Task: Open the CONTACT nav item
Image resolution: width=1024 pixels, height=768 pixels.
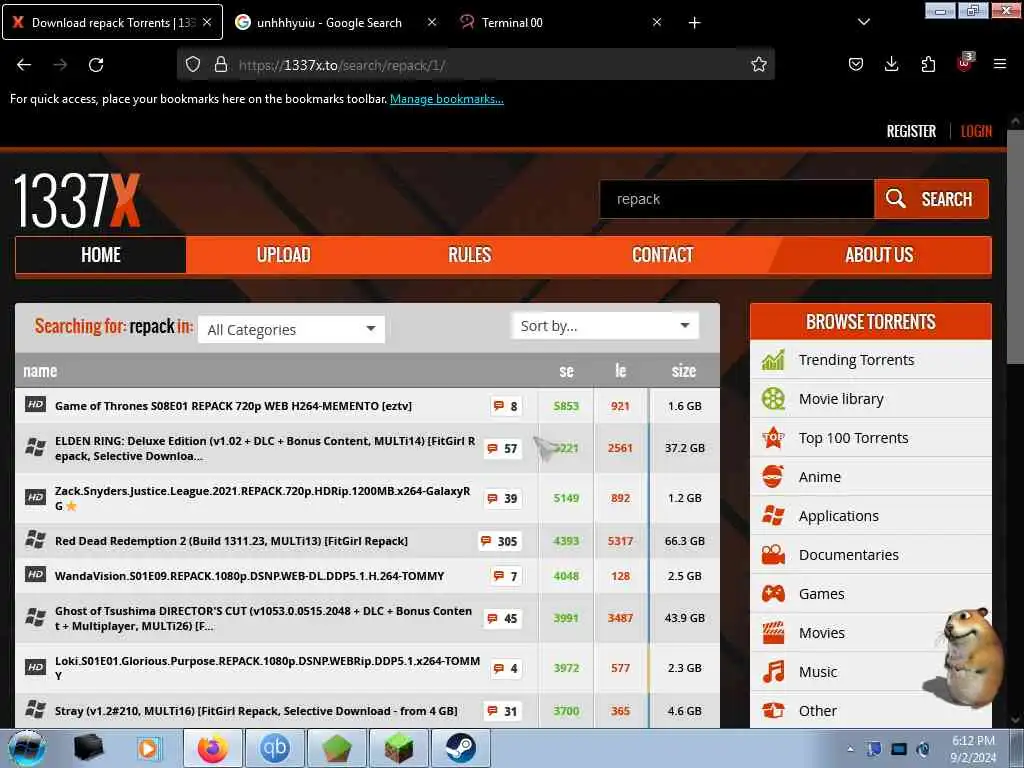Action: [662, 255]
